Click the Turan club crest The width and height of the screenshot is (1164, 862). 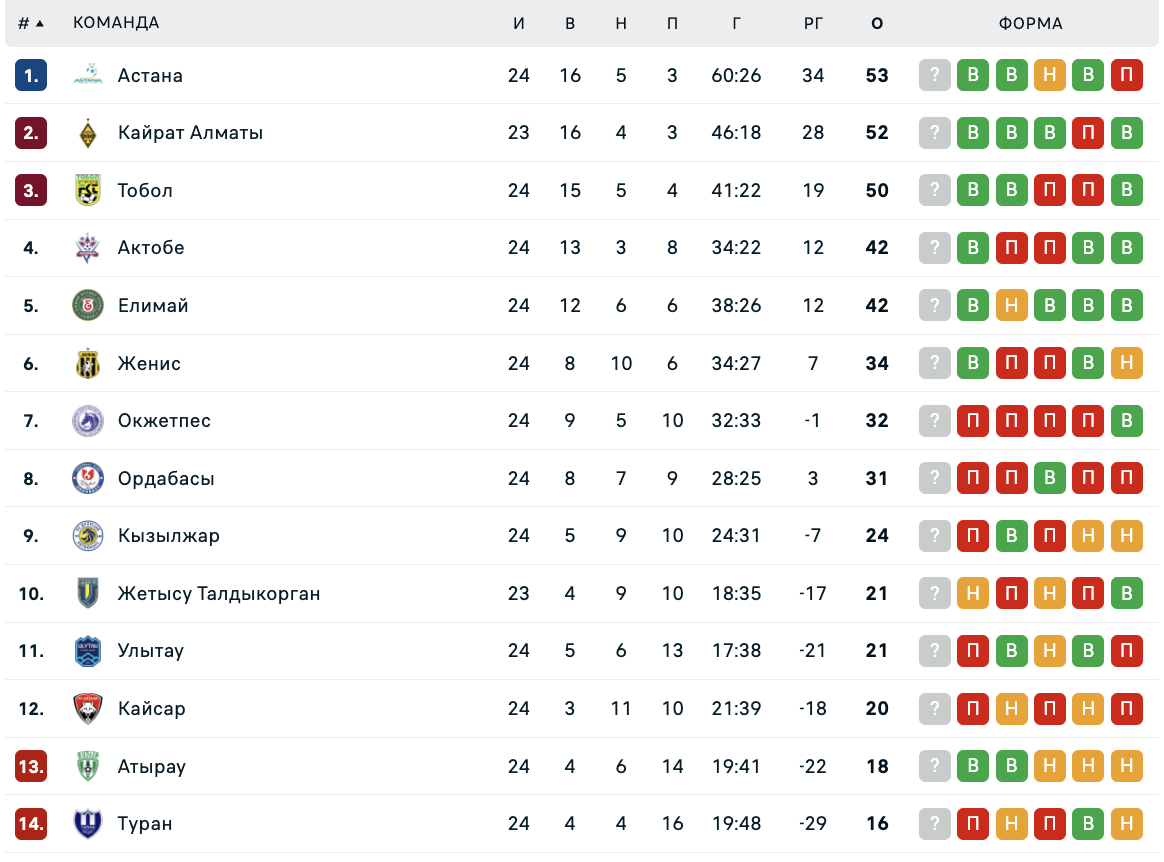(88, 824)
